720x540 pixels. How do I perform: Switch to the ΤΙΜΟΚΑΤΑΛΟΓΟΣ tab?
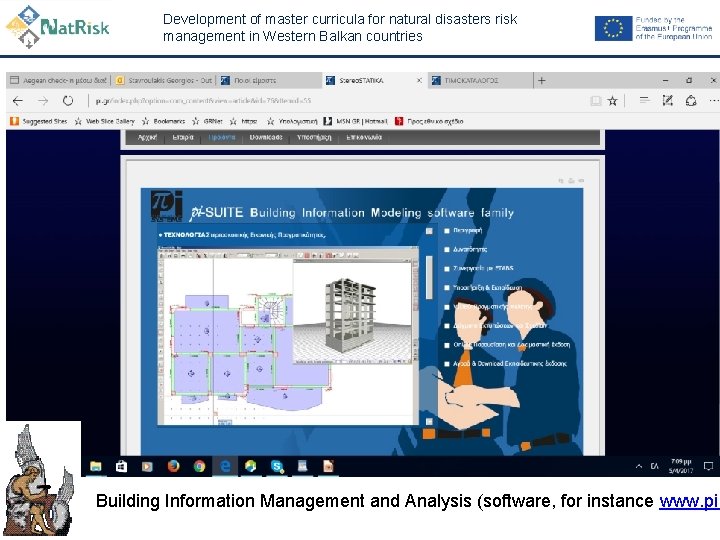[x=480, y=80]
